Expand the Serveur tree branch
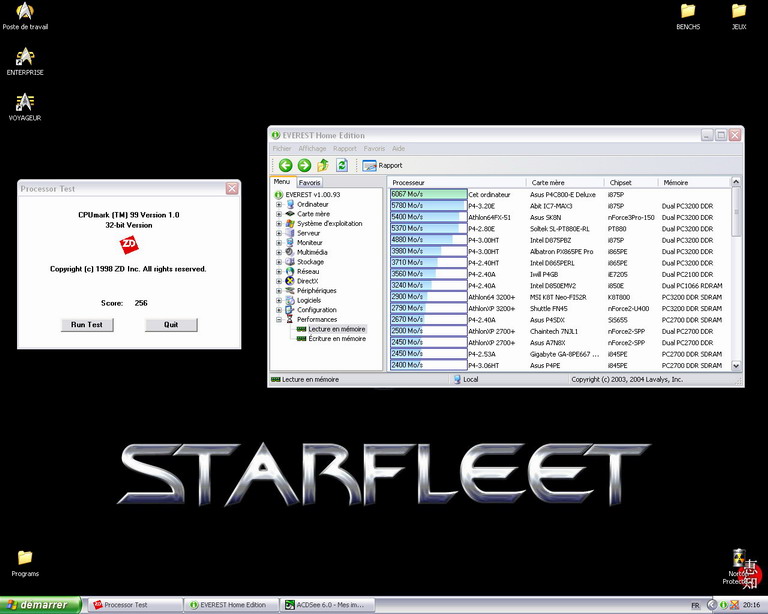 [x=279, y=233]
